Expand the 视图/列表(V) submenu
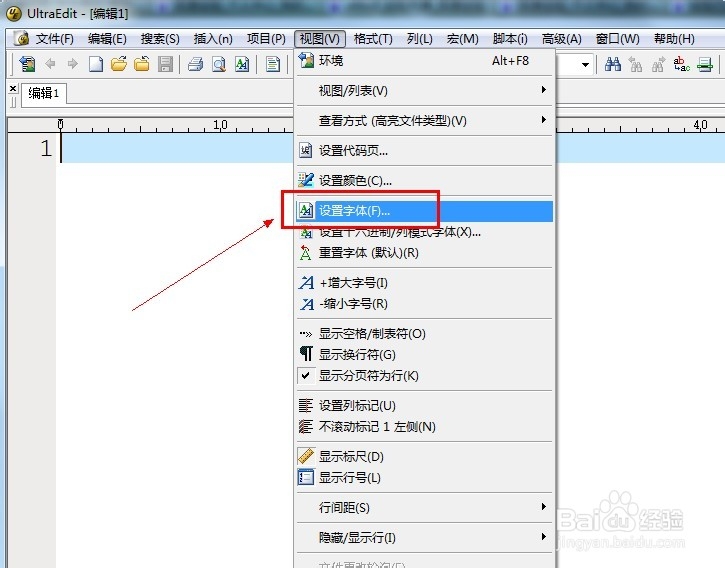 pos(424,91)
